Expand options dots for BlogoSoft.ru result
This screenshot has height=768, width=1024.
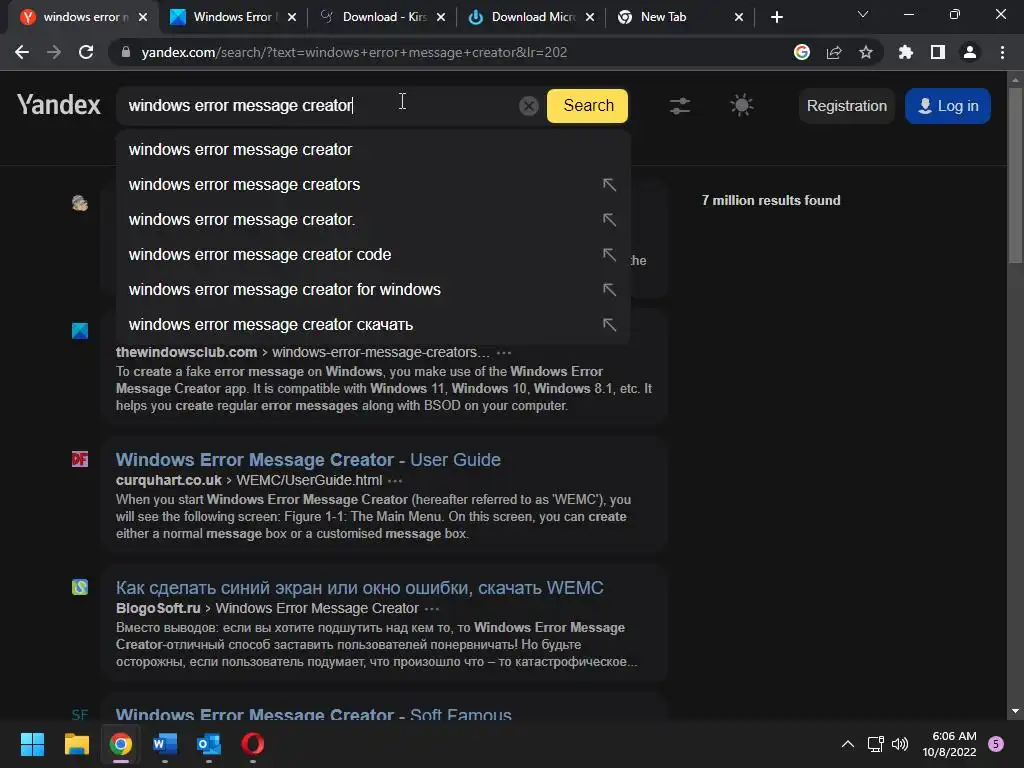point(432,609)
